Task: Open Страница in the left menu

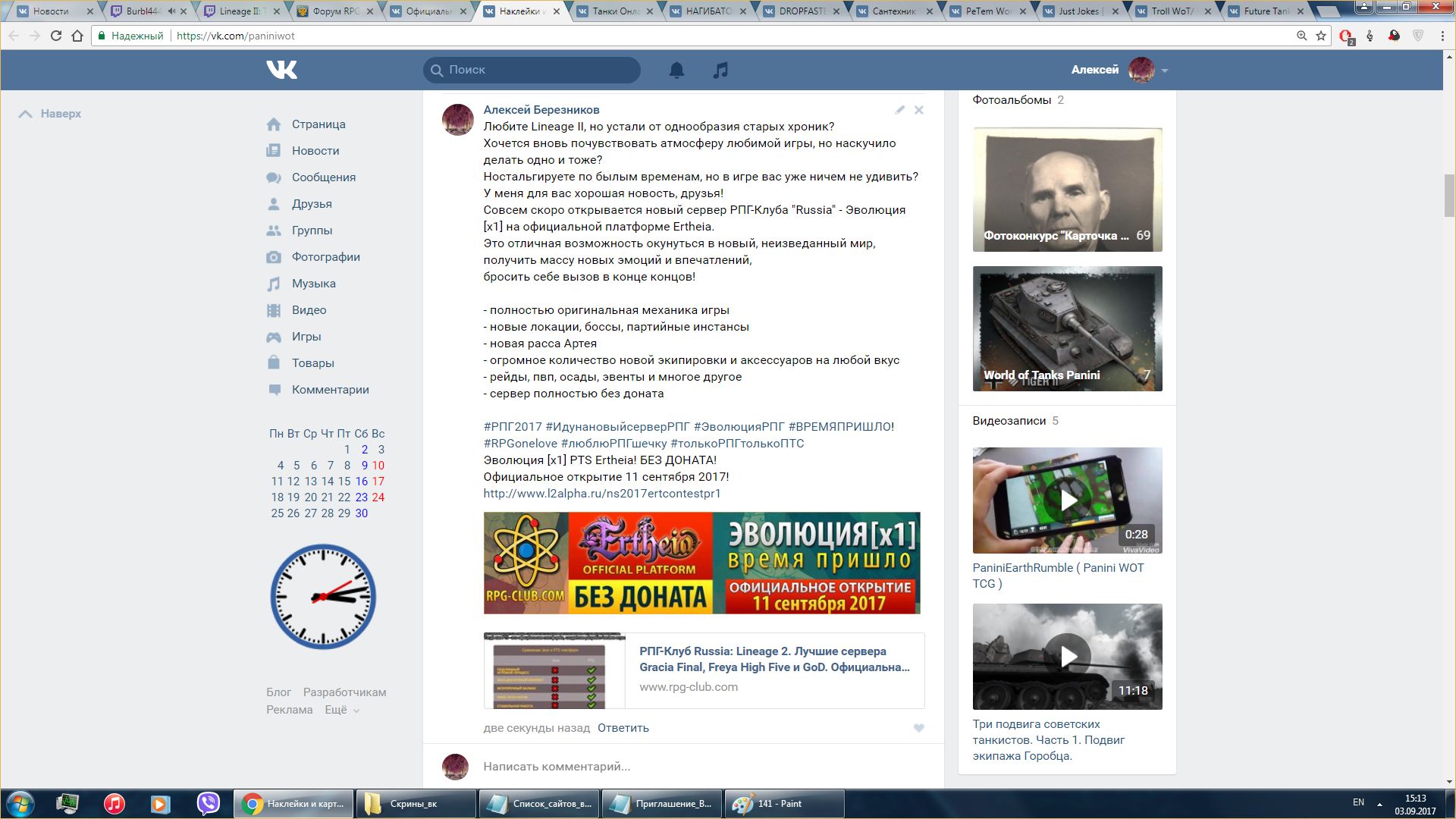Action: pos(318,124)
